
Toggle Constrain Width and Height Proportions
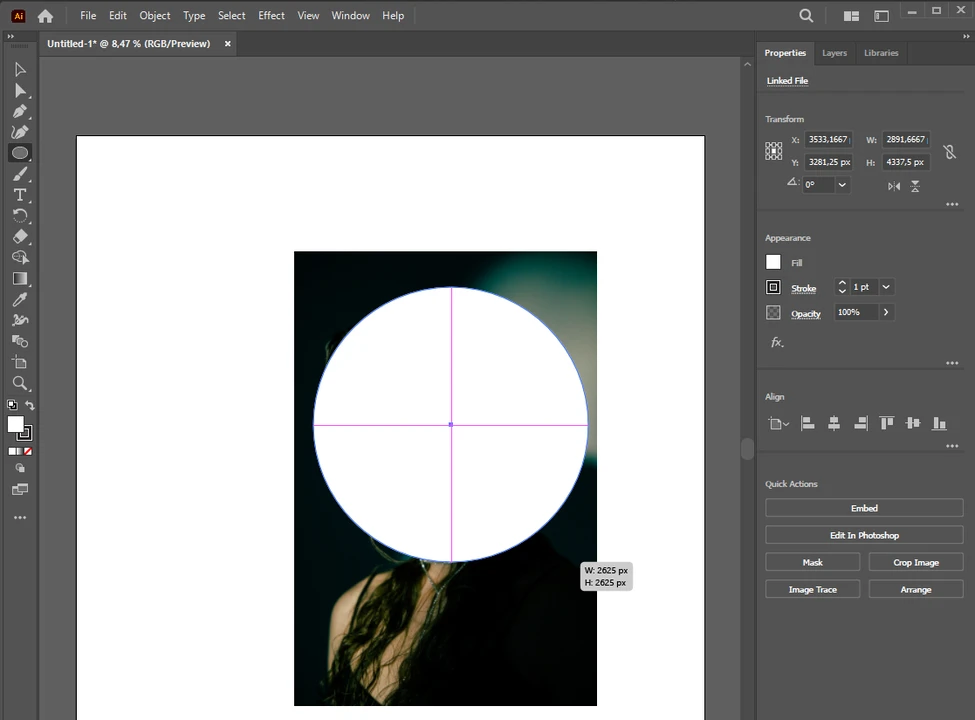coord(950,152)
